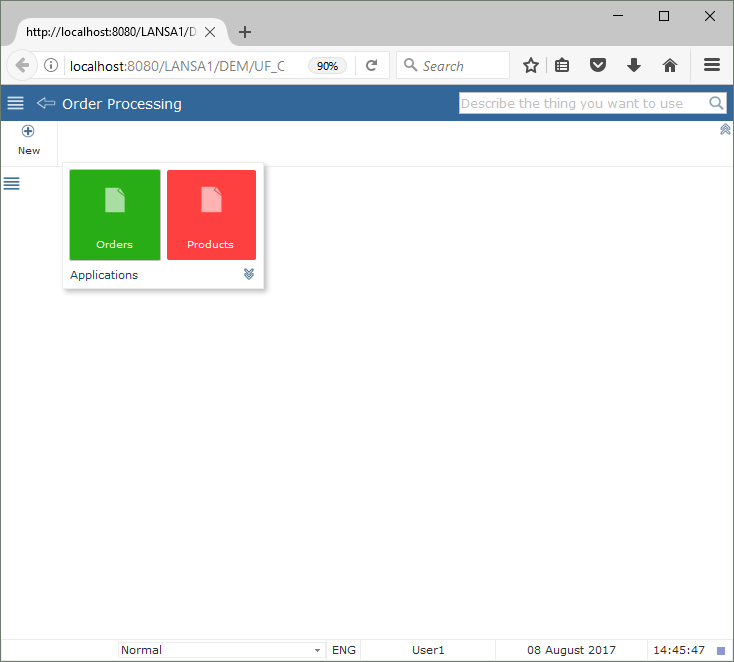Click the browser URL address field

click(x=177, y=66)
